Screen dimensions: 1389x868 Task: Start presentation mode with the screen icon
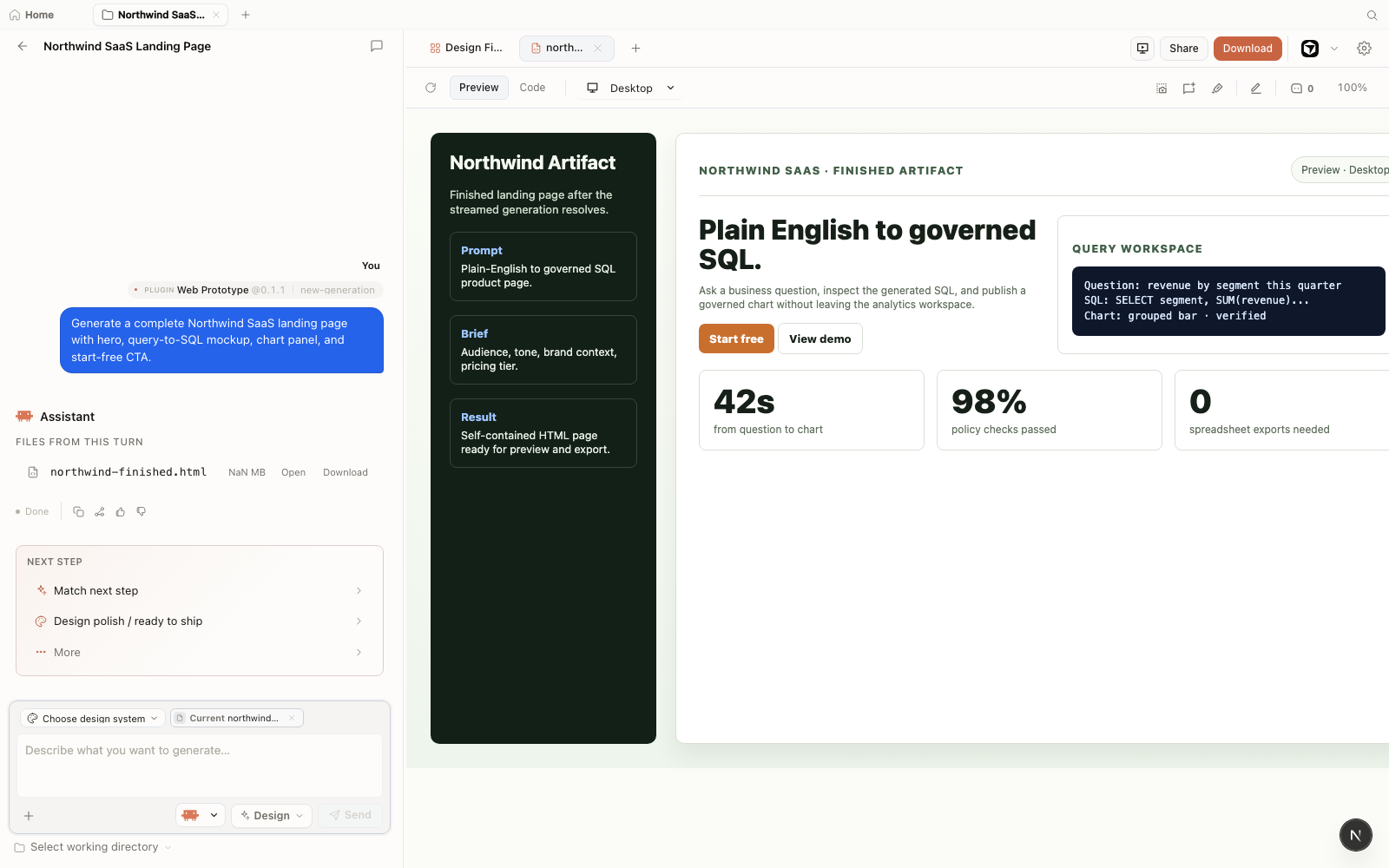pos(1142,48)
